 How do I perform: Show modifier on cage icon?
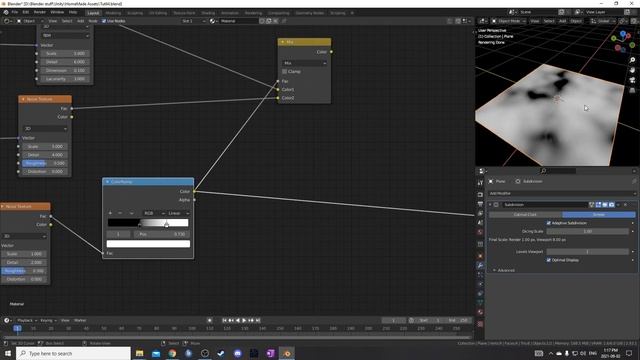[591, 204]
